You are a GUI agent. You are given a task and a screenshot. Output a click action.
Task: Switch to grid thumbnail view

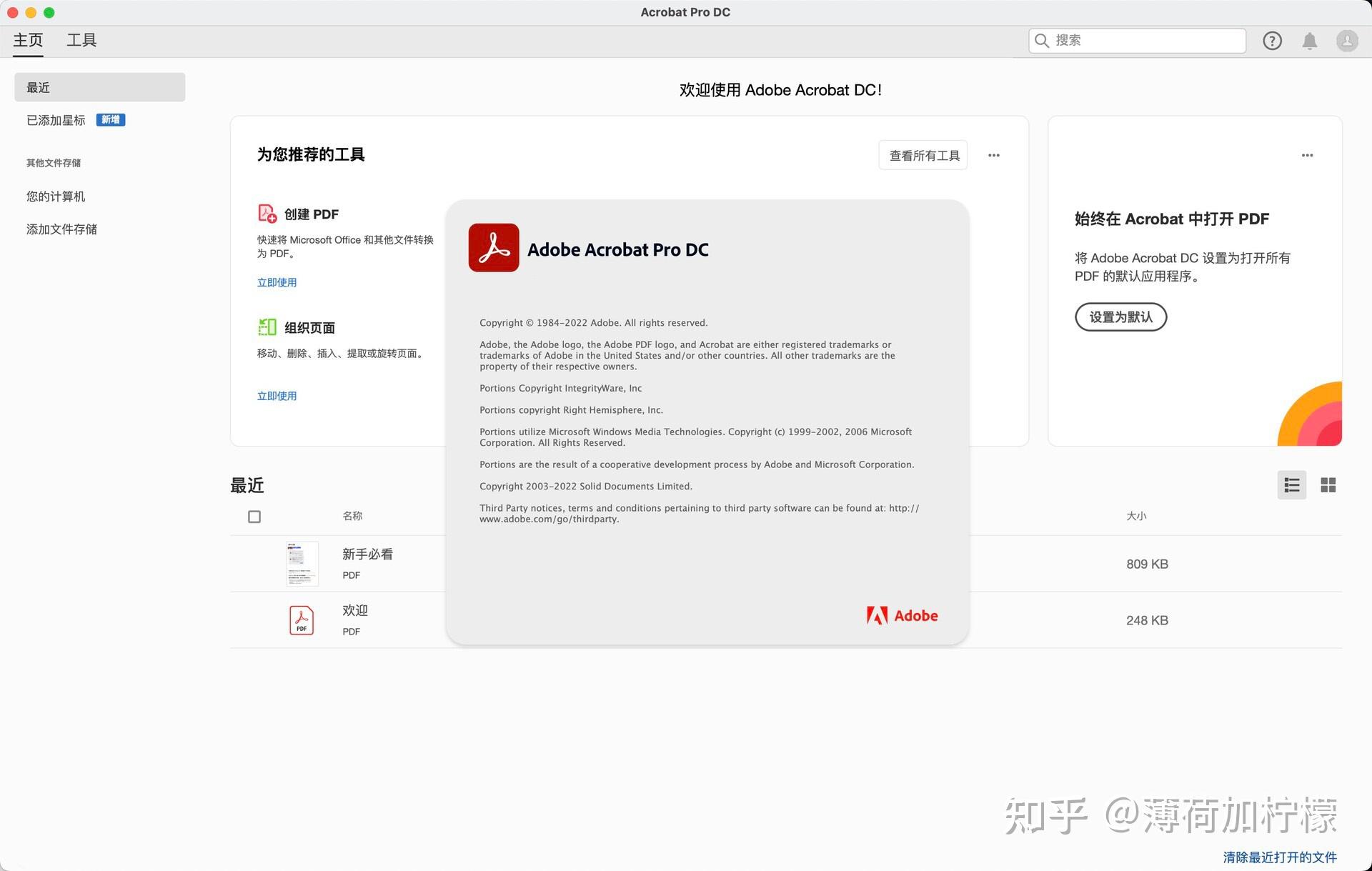(x=1328, y=485)
